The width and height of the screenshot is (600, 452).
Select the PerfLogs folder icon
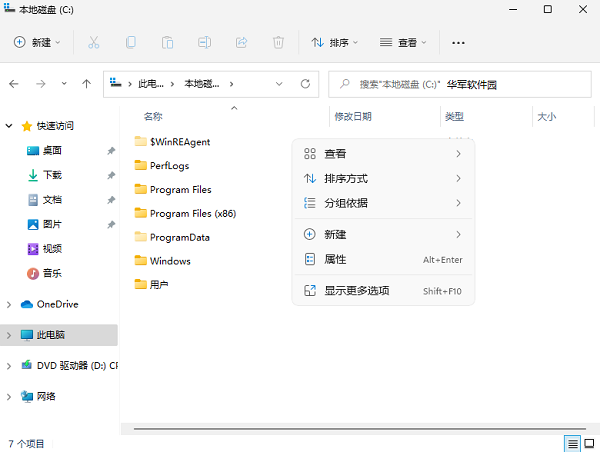click(140, 165)
